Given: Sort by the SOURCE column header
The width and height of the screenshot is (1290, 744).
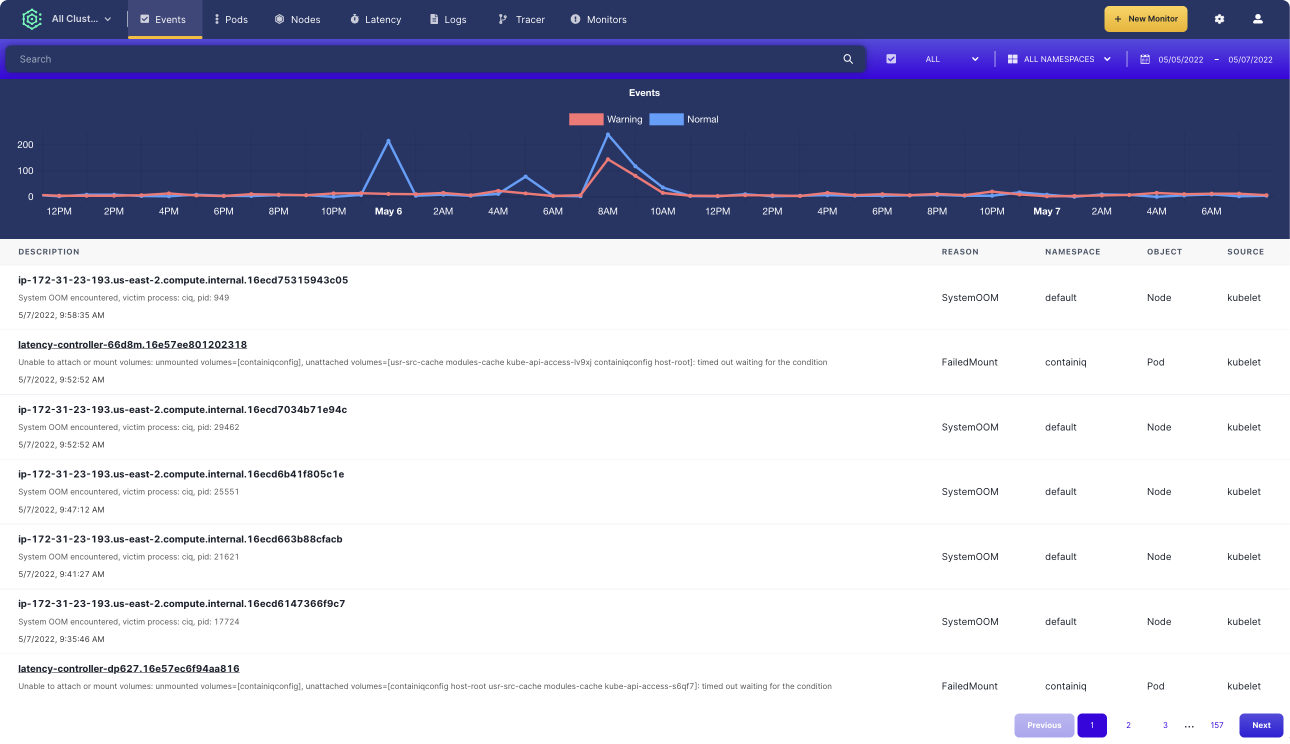Looking at the screenshot, I should pos(1245,252).
